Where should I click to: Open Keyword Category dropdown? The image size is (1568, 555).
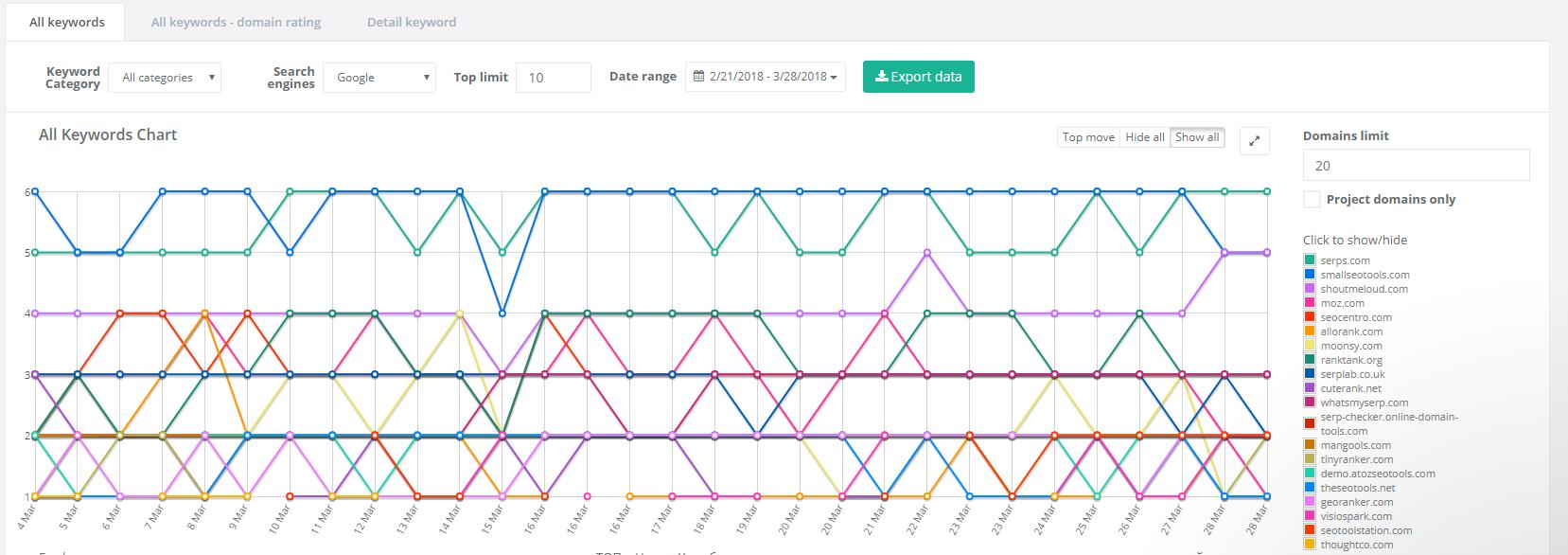tap(165, 78)
